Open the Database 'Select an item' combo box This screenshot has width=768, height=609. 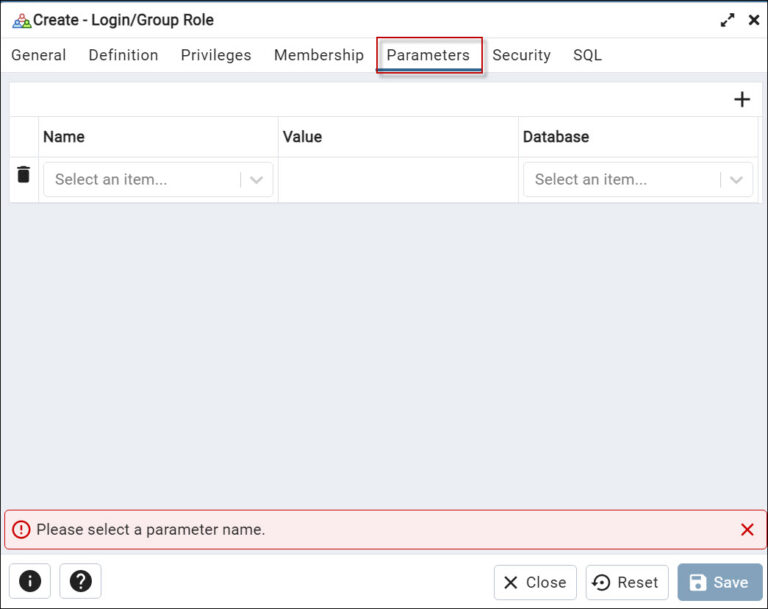[x=638, y=180]
